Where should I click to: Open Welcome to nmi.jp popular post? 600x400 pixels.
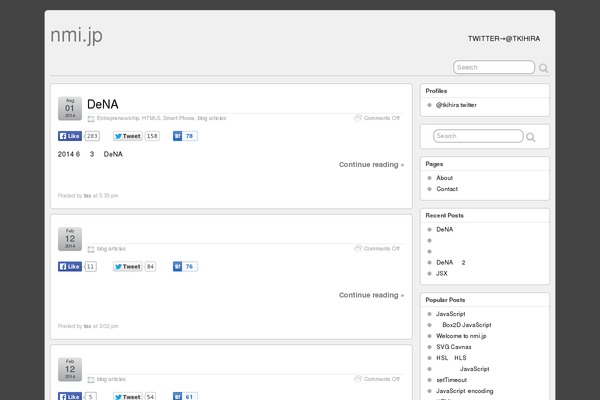pyautogui.click(x=461, y=336)
